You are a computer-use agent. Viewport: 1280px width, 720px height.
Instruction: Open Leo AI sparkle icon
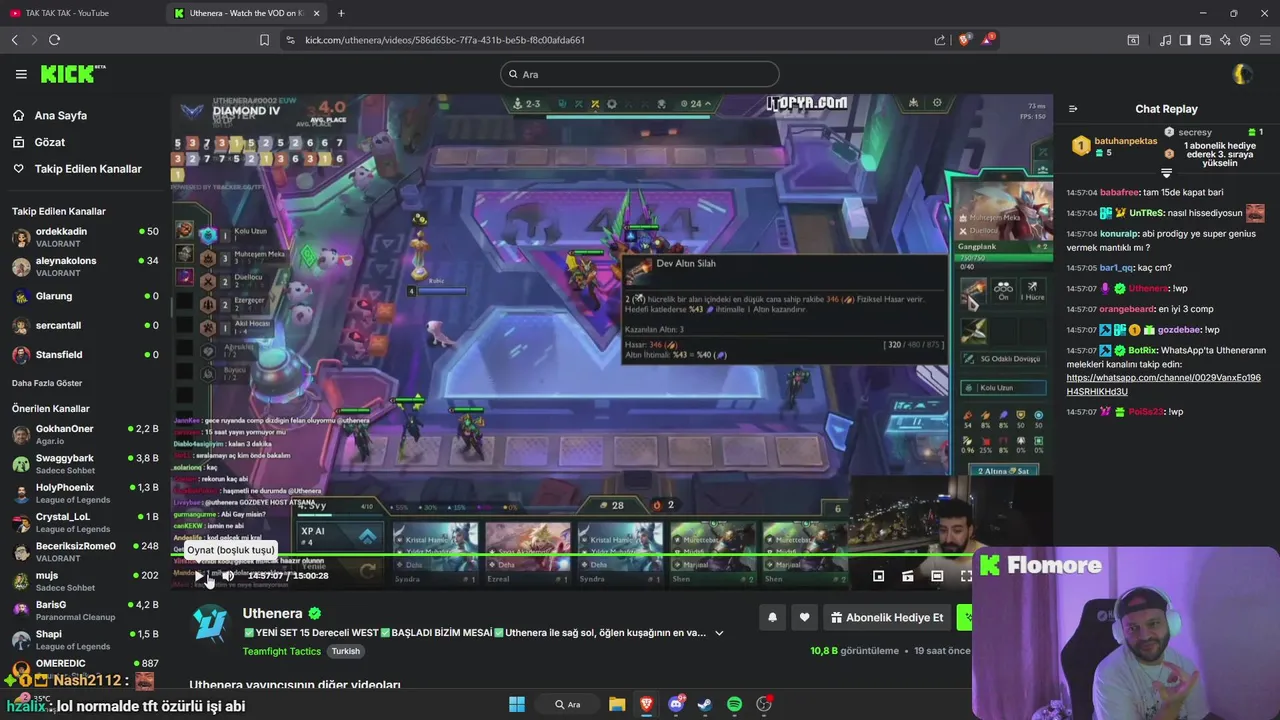click(x=1225, y=40)
